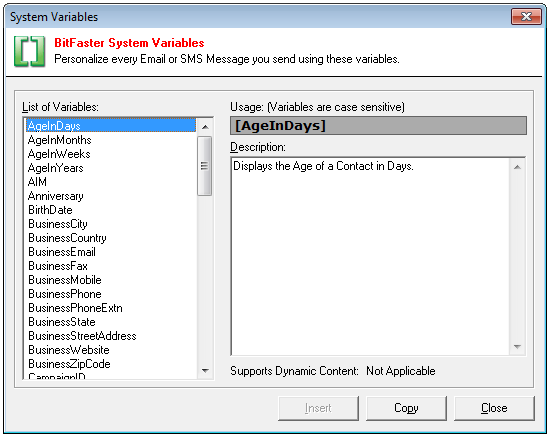Click the 'BitFaster System Variables' heading
The width and height of the screenshot is (550, 437).
pos(129,43)
